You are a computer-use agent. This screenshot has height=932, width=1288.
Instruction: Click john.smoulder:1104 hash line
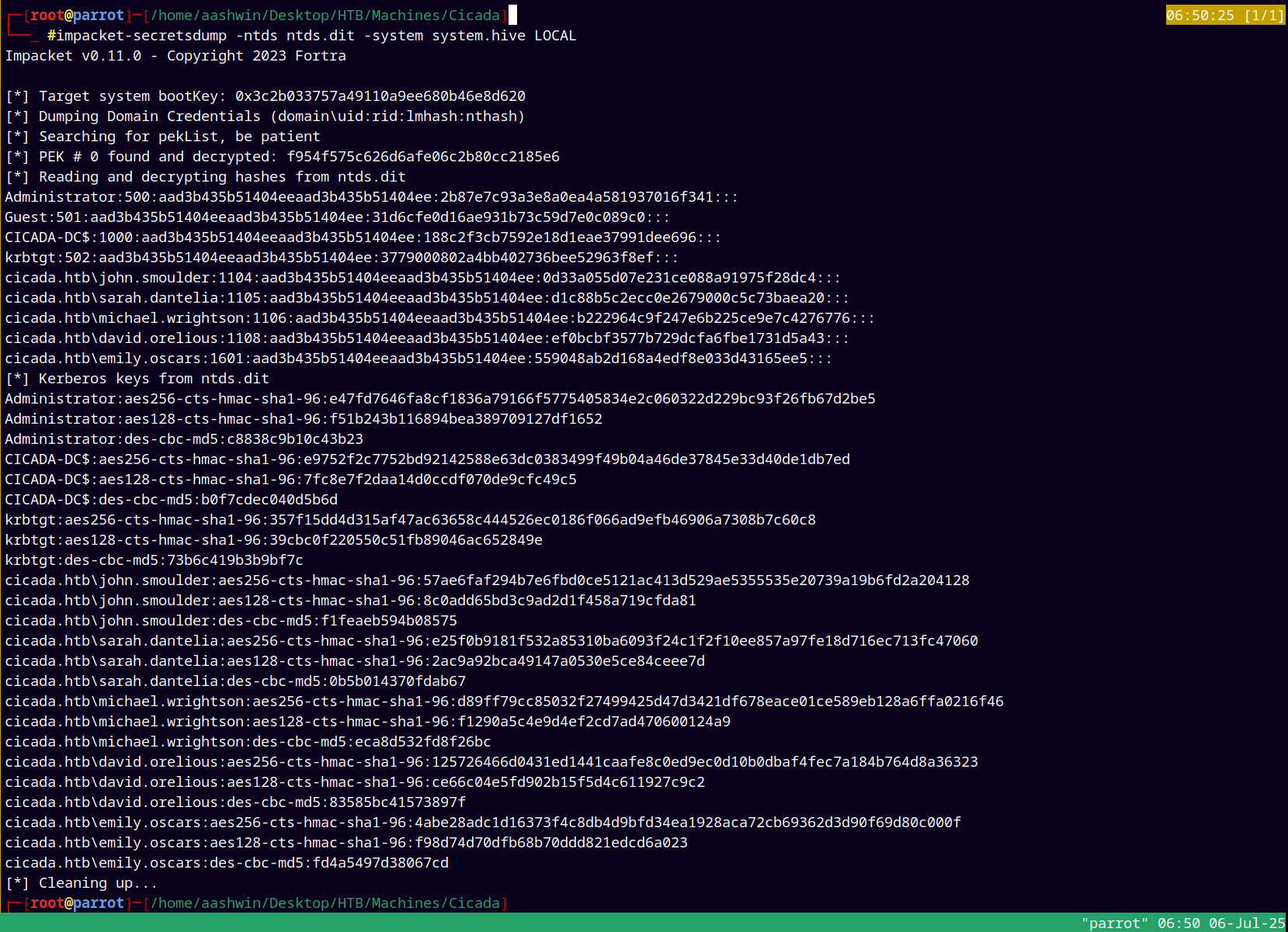(x=423, y=278)
